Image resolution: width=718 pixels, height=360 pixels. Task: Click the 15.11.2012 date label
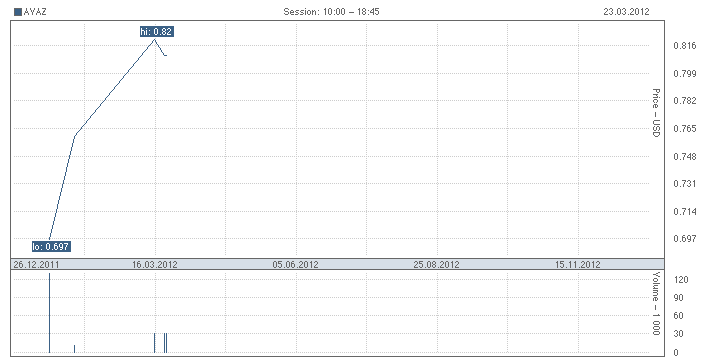coord(577,265)
